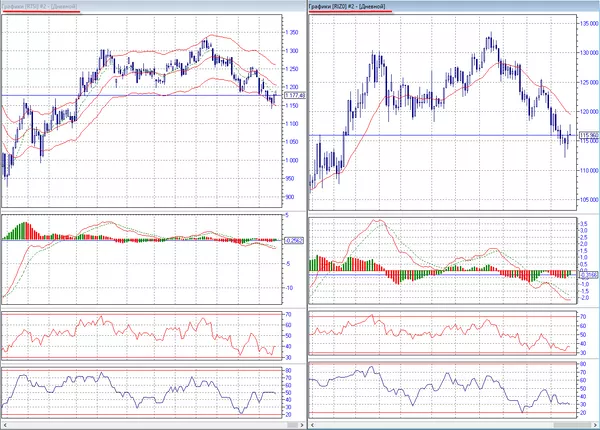Click the 950 price axis value
This screenshot has height=430, width=600.
click(x=290, y=179)
